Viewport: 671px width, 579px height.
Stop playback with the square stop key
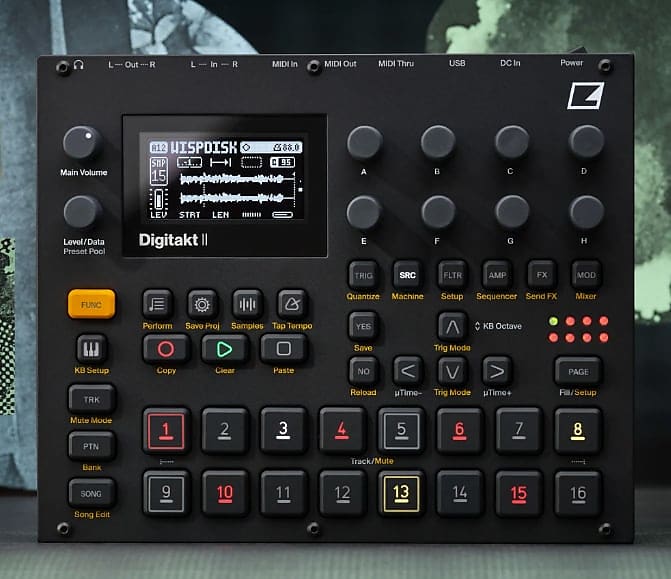click(x=283, y=349)
